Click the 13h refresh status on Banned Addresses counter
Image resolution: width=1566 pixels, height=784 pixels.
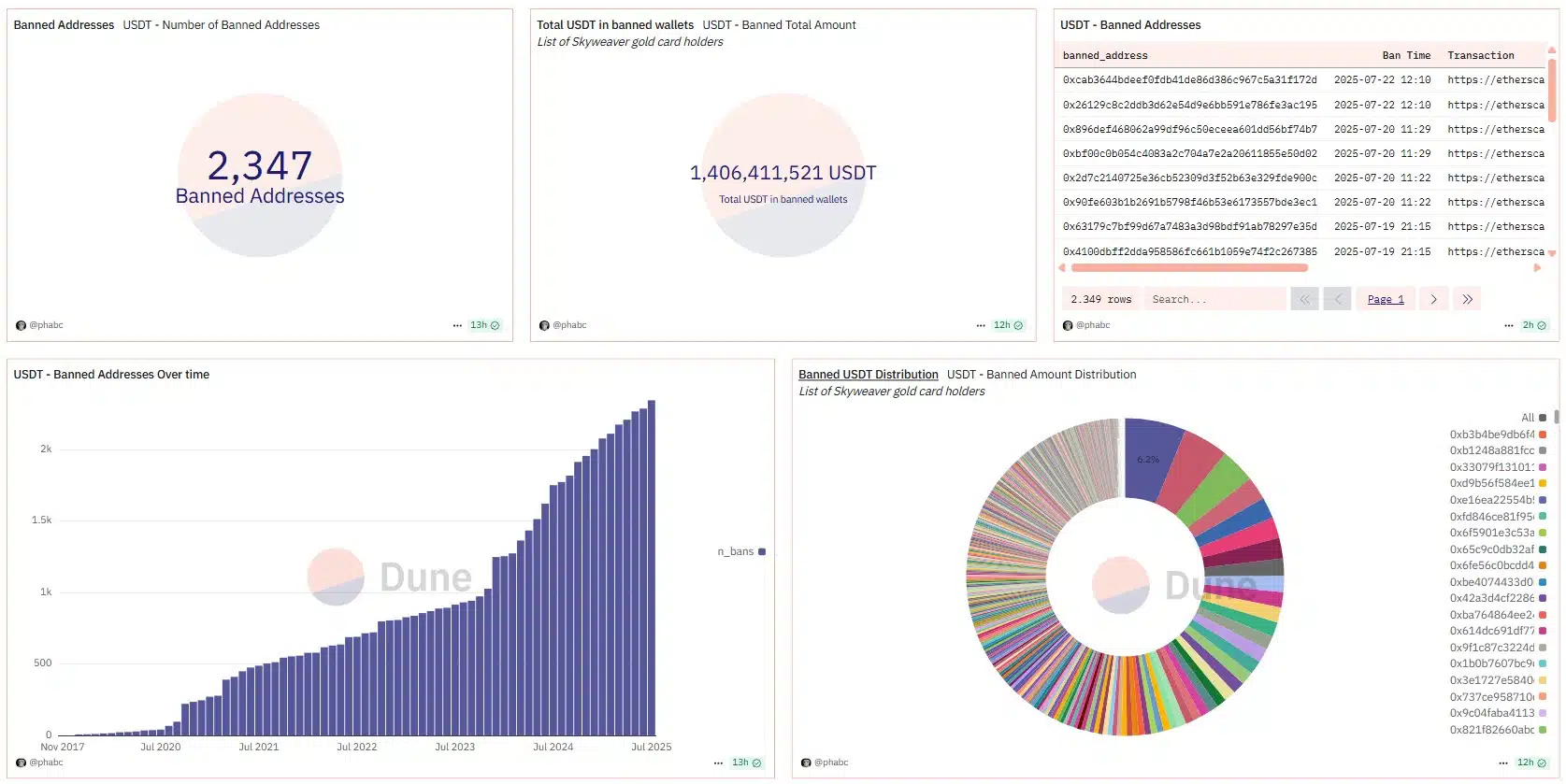click(484, 326)
